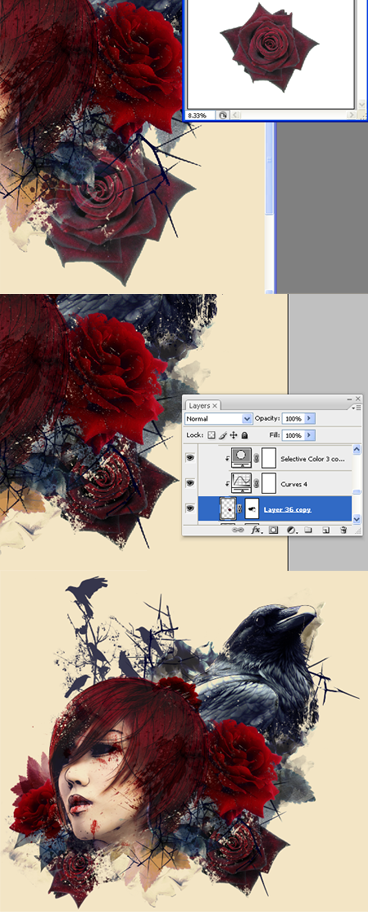Screen dimensions: 368x912
Task: Enable lock all padlock icon
Action: pos(244,435)
